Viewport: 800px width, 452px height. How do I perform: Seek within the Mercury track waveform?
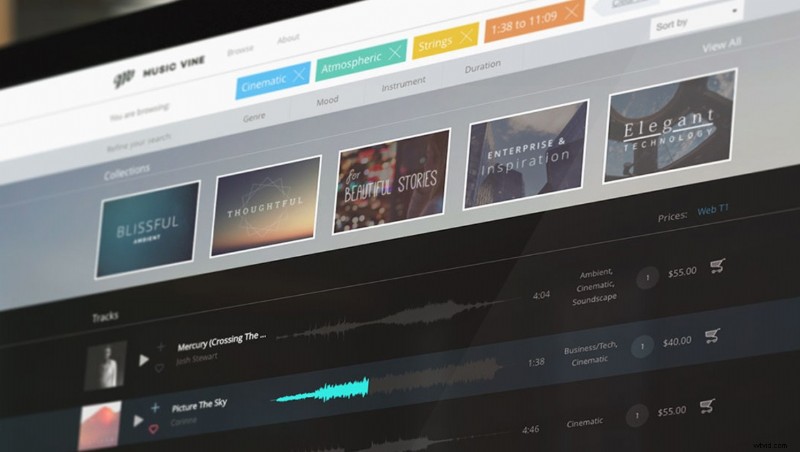(398, 317)
